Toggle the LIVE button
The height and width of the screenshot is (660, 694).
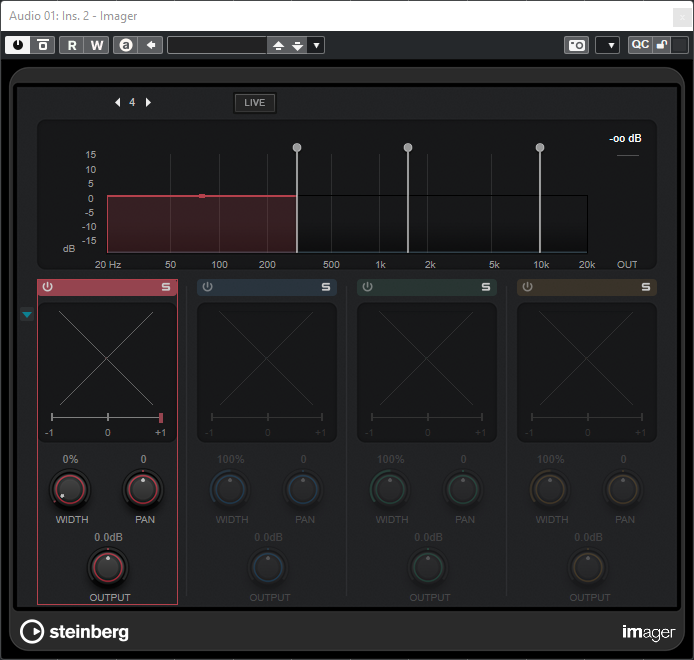coord(255,103)
